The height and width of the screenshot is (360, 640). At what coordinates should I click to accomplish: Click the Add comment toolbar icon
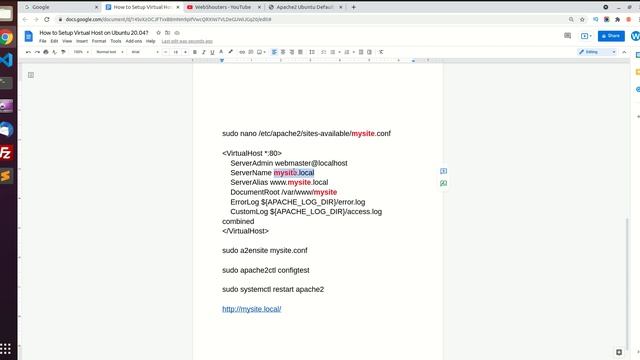[251, 52]
